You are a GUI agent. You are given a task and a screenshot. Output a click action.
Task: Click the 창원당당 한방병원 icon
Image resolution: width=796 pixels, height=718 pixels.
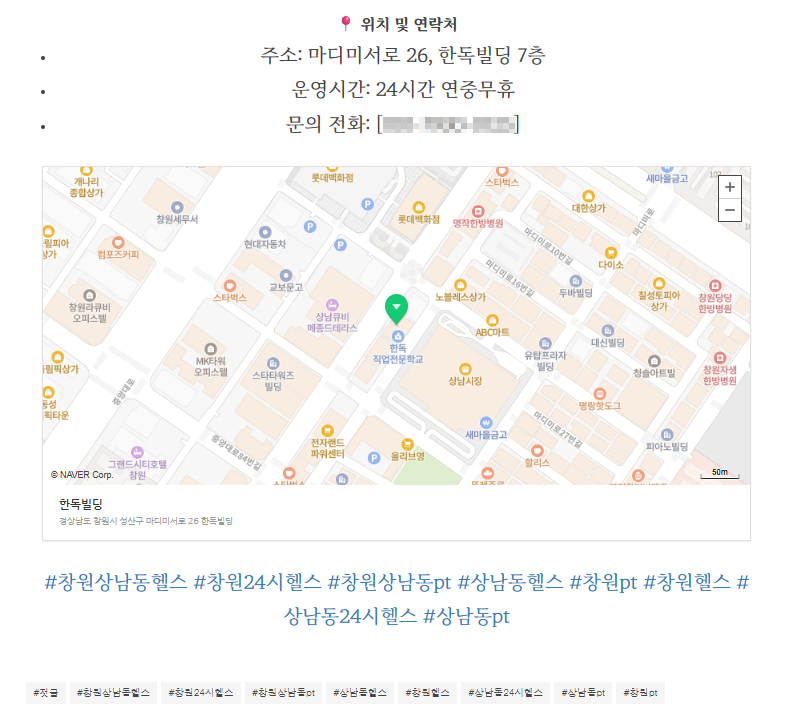715,285
